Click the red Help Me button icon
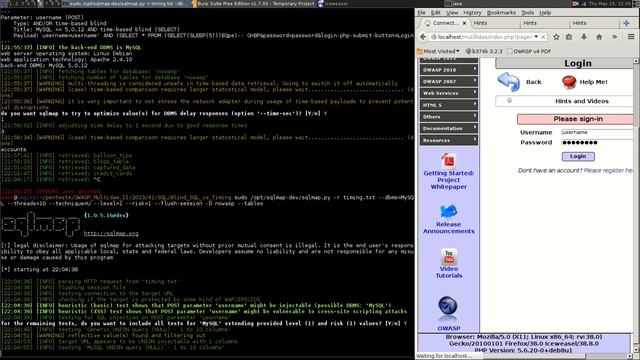Screen dimensions: 640x360 (x=569, y=82)
